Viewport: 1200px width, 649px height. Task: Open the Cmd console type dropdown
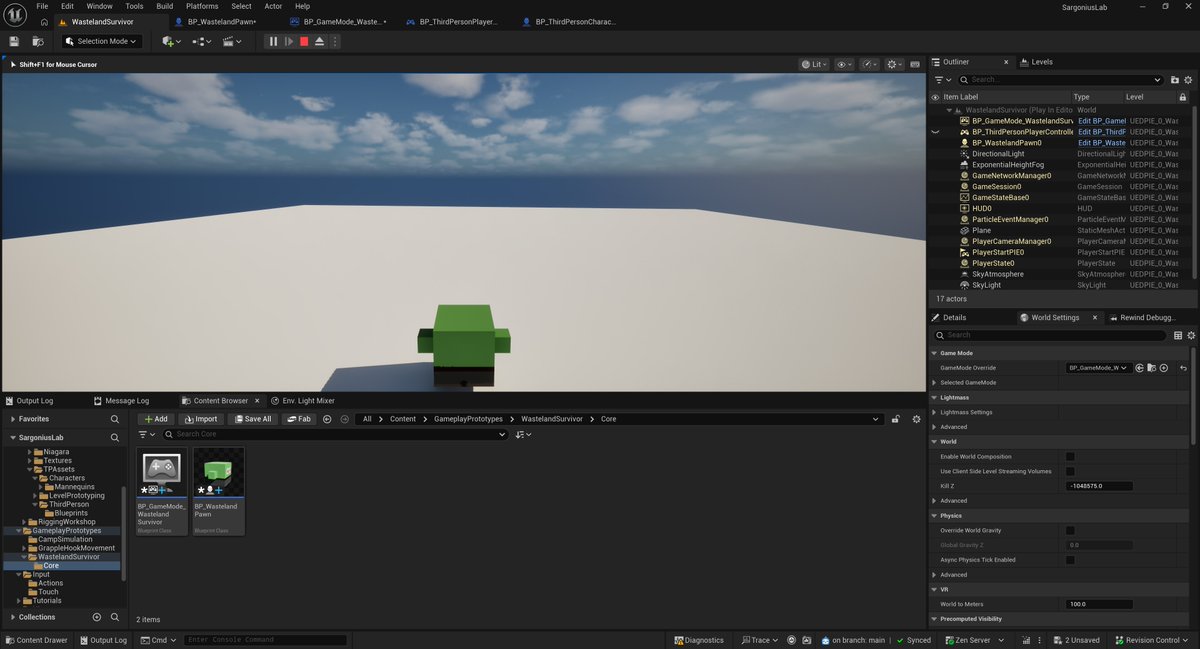(159, 640)
